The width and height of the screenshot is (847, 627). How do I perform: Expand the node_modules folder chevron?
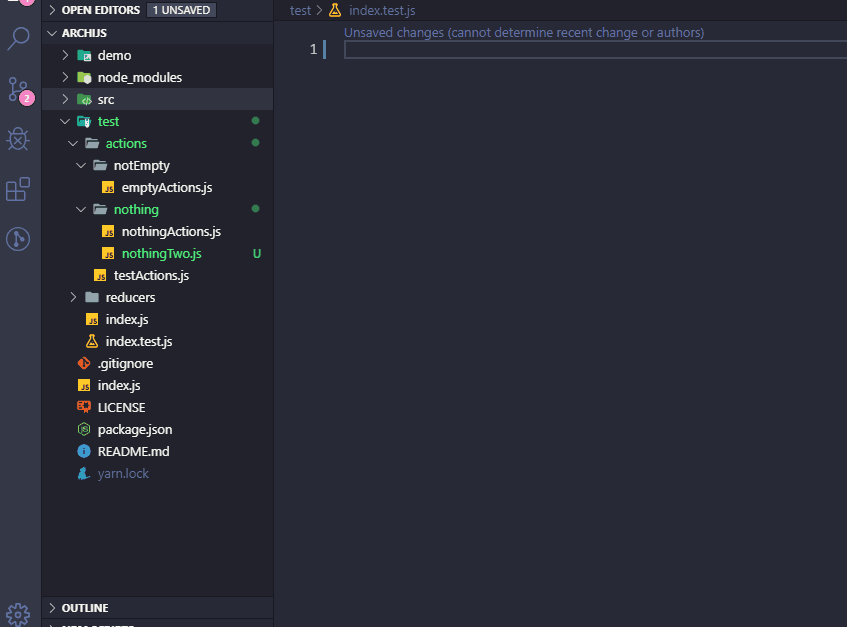pyautogui.click(x=65, y=77)
